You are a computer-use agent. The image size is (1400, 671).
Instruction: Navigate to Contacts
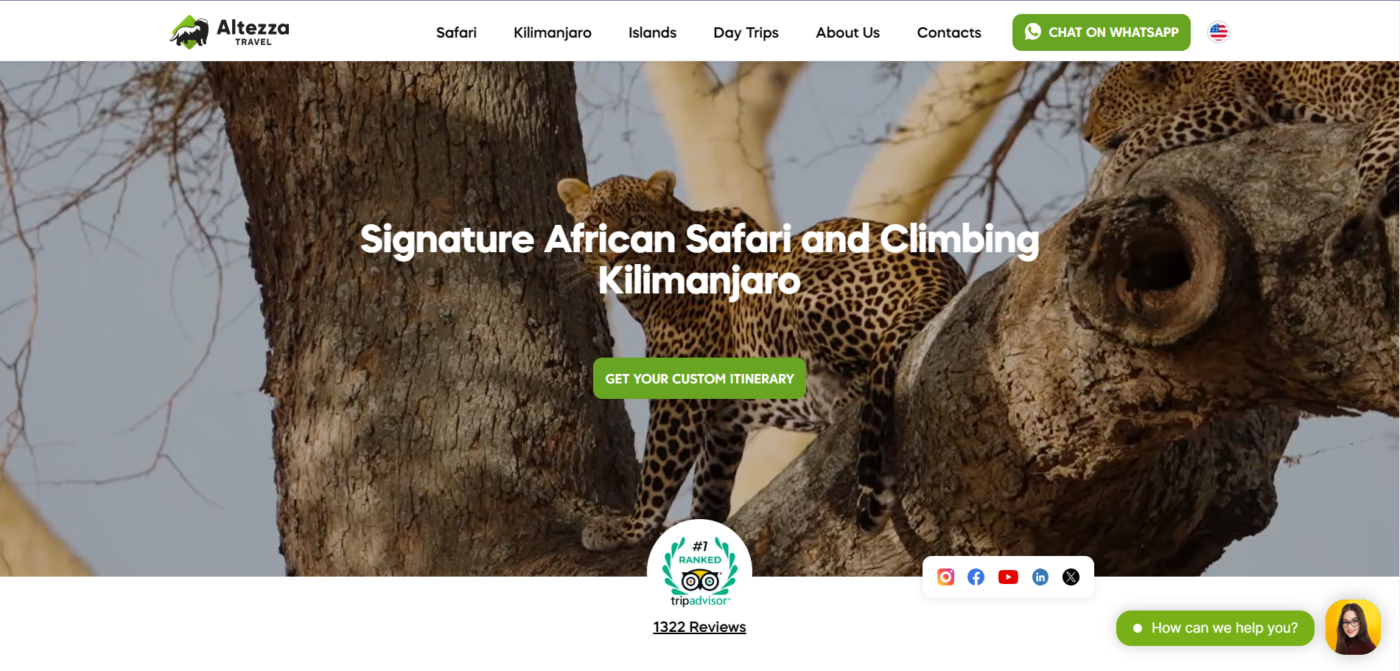[949, 32]
